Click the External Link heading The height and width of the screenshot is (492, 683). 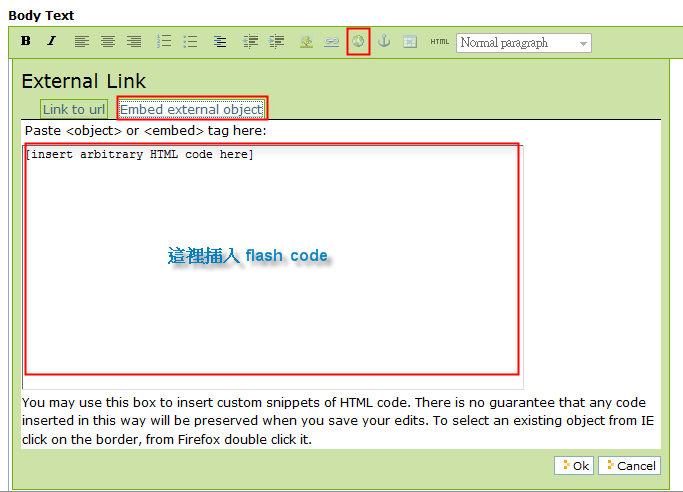[x=84, y=81]
